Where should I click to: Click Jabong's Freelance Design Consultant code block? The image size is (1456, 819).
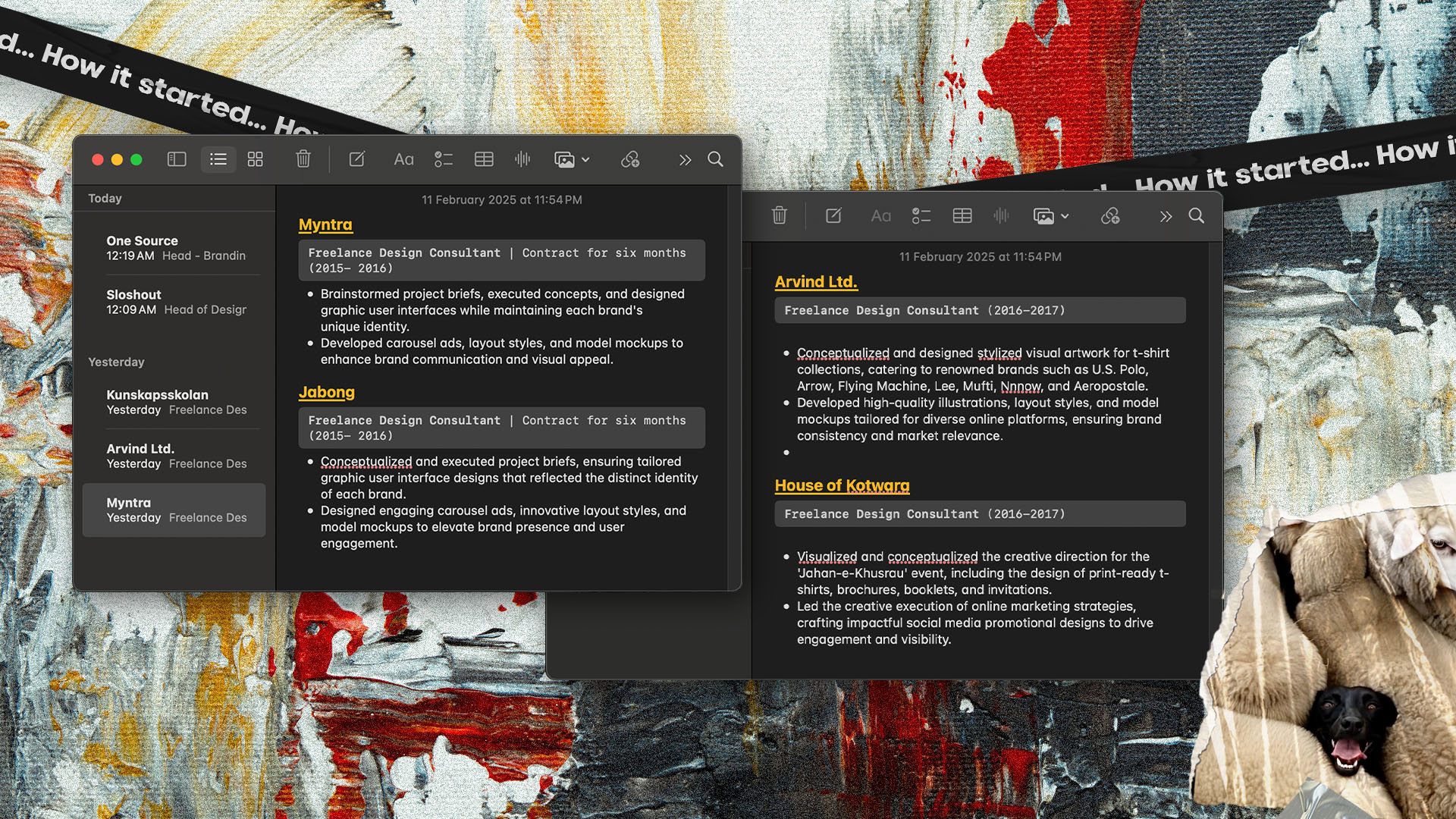(x=502, y=428)
